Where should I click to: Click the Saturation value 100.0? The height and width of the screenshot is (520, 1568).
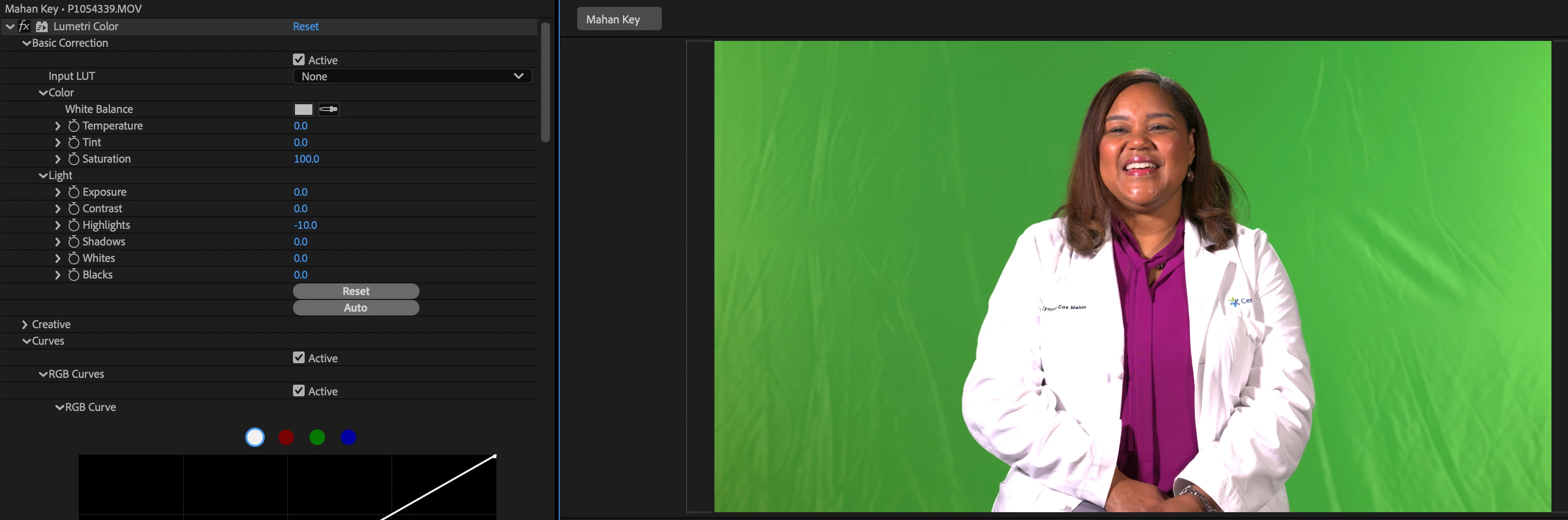(x=306, y=159)
